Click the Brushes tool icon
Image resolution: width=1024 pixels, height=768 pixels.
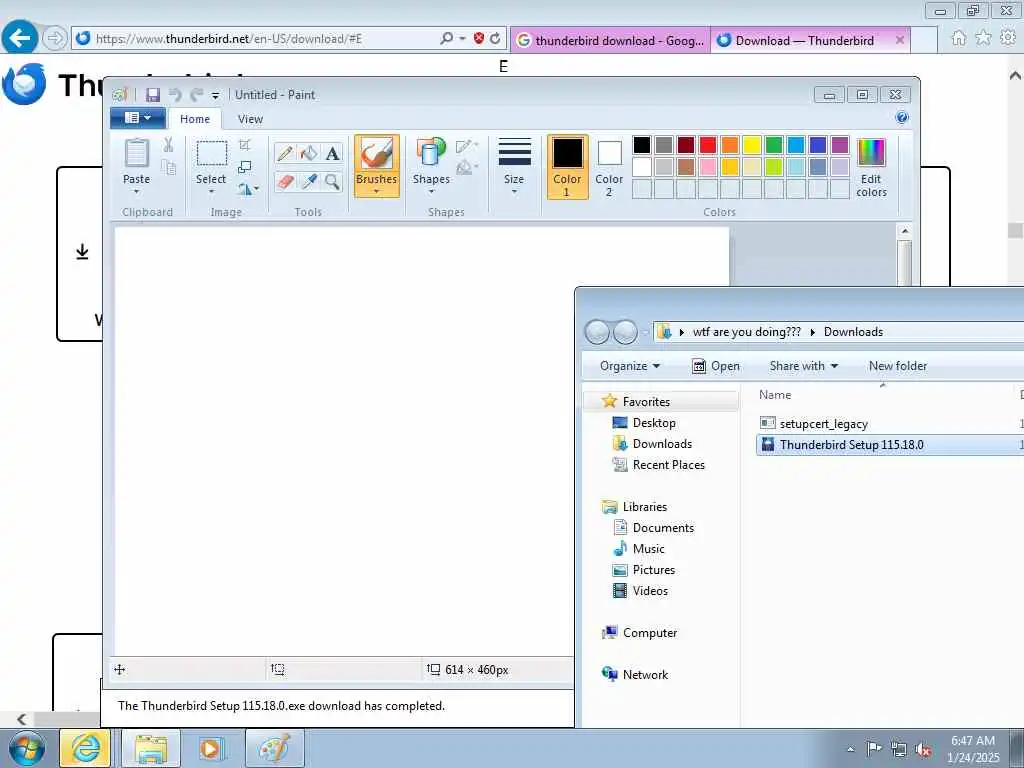point(376,155)
